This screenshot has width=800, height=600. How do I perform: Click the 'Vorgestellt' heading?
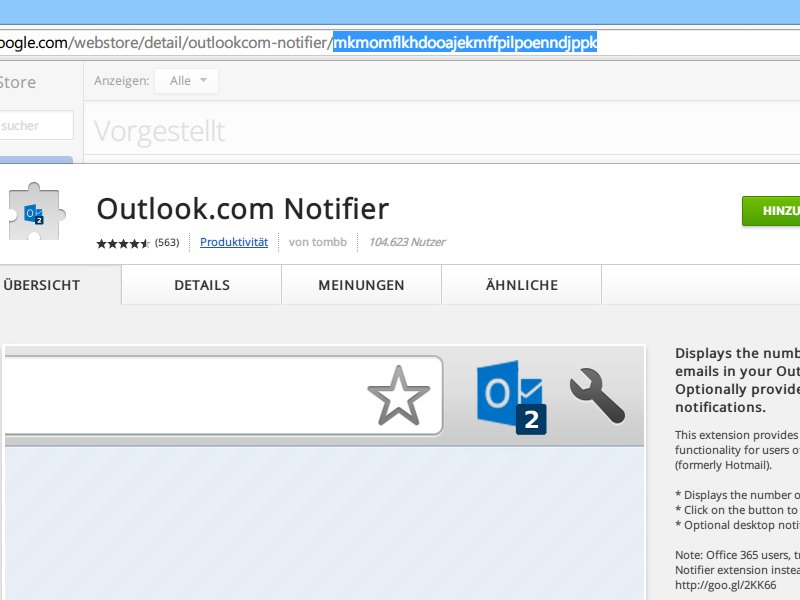point(159,131)
